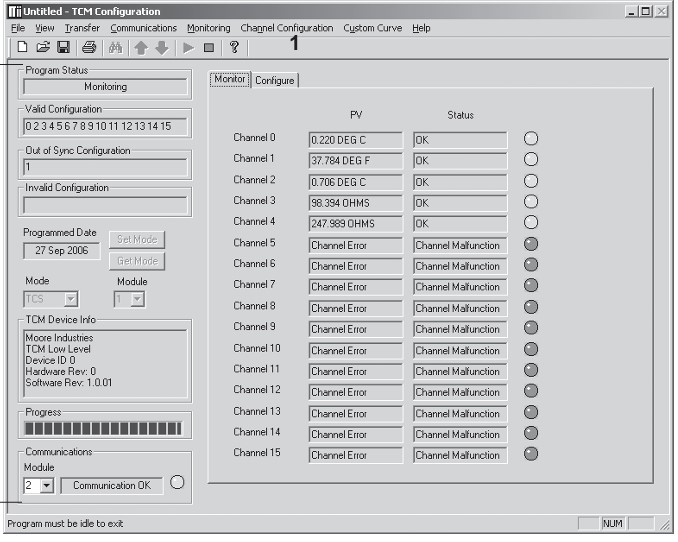Switch to the Configure tab
678x542 pixels.
[x=274, y=80]
